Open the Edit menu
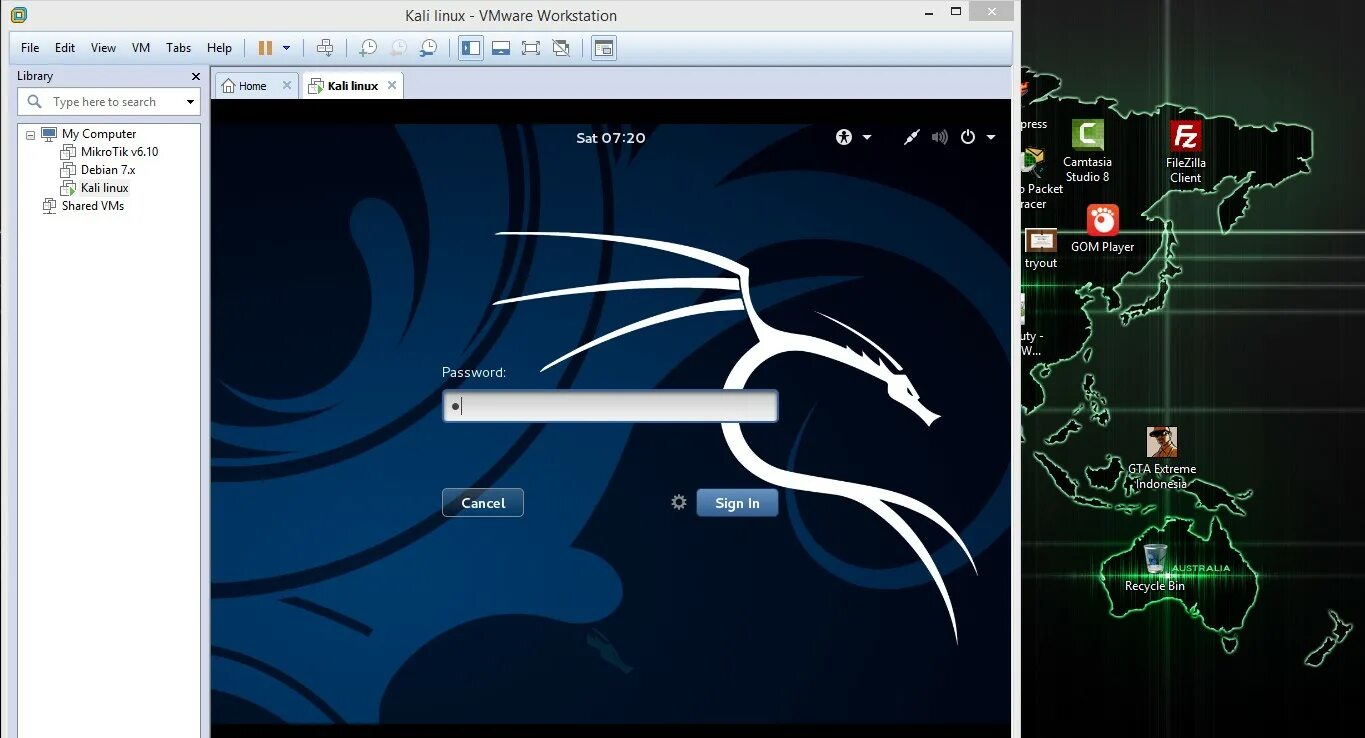The width and height of the screenshot is (1365, 738). 65,48
